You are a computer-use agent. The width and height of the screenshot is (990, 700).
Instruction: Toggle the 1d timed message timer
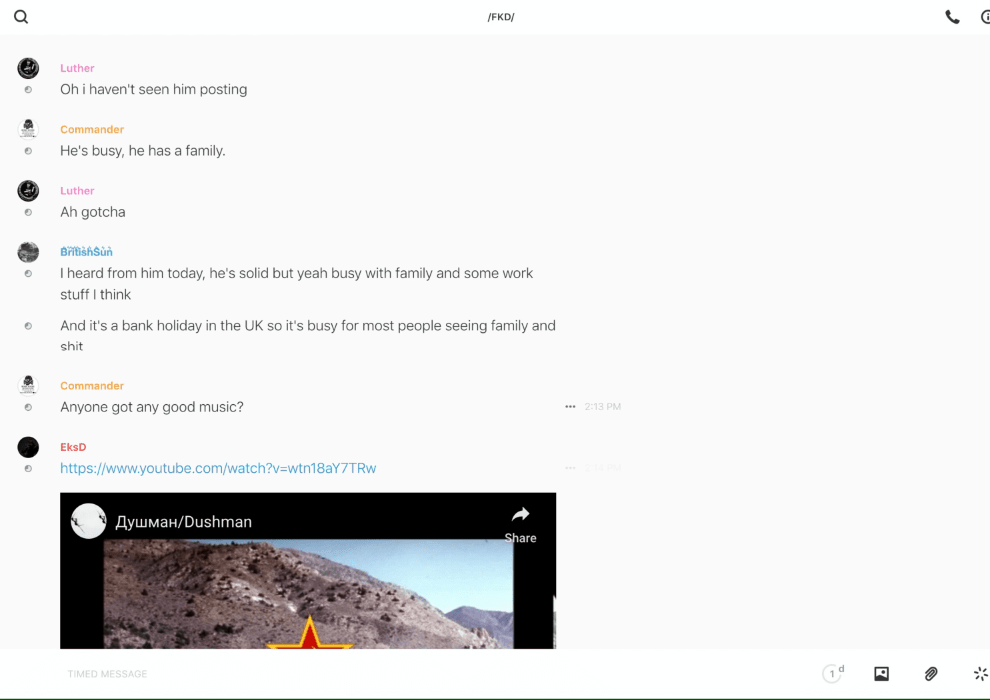(x=833, y=674)
